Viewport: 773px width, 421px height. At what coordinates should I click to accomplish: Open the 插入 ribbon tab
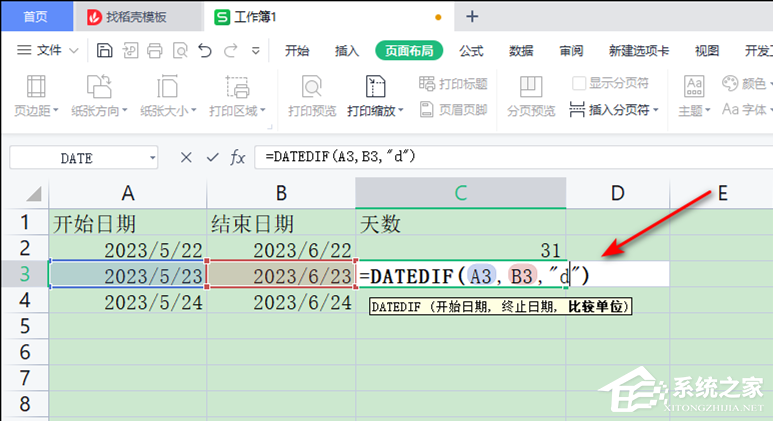[x=347, y=51]
